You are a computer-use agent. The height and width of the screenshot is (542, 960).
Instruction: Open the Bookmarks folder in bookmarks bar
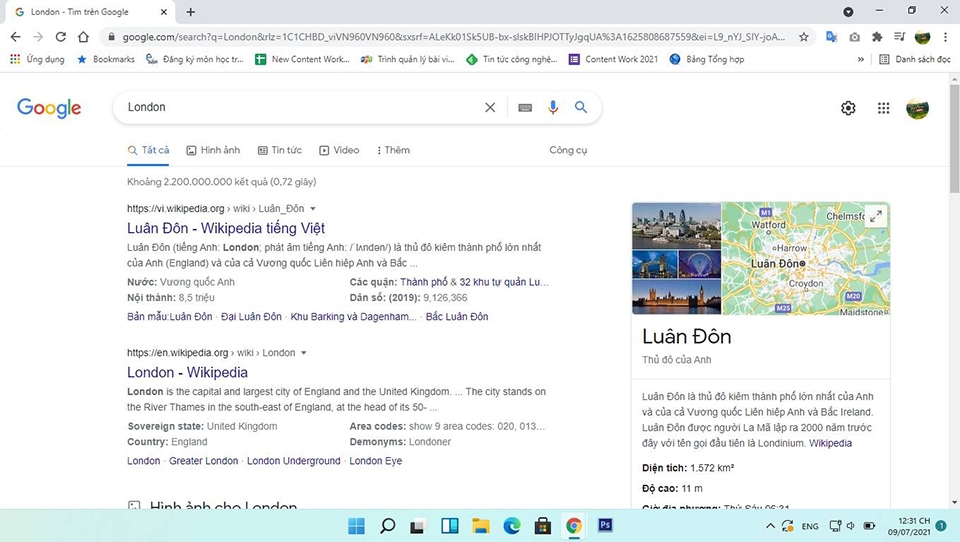[x=106, y=59]
